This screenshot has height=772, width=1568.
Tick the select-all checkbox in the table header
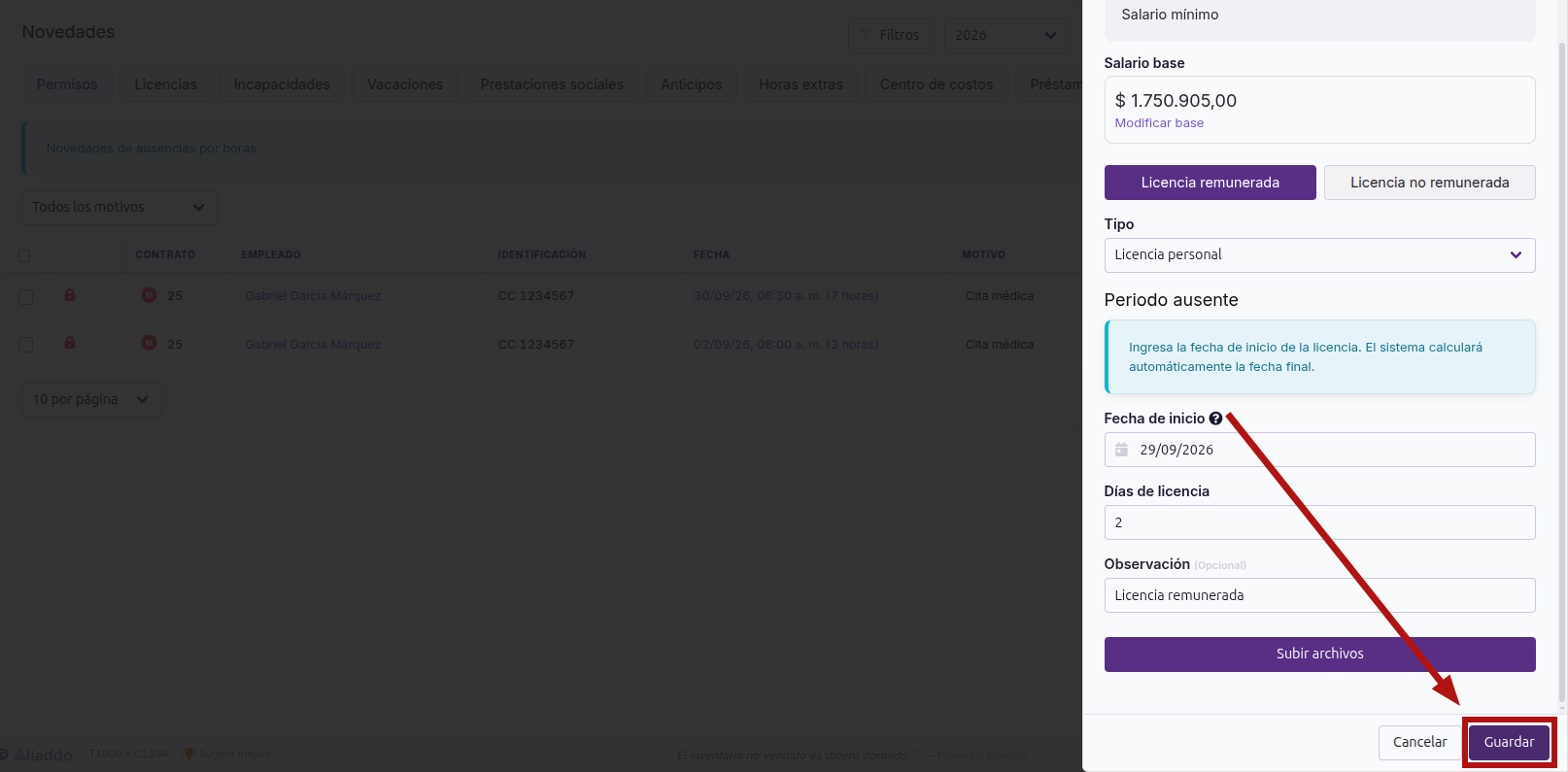[24, 255]
